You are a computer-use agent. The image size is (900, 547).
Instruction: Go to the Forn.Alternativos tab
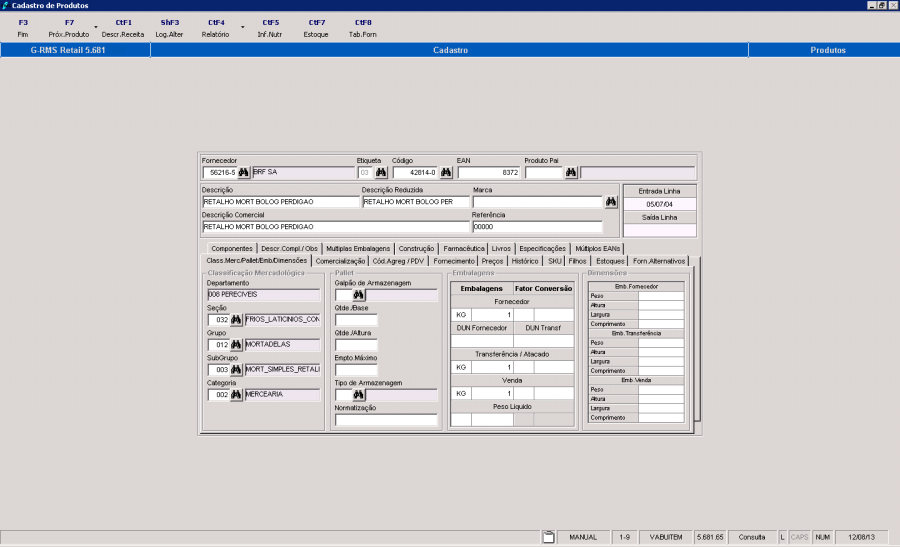click(x=659, y=261)
